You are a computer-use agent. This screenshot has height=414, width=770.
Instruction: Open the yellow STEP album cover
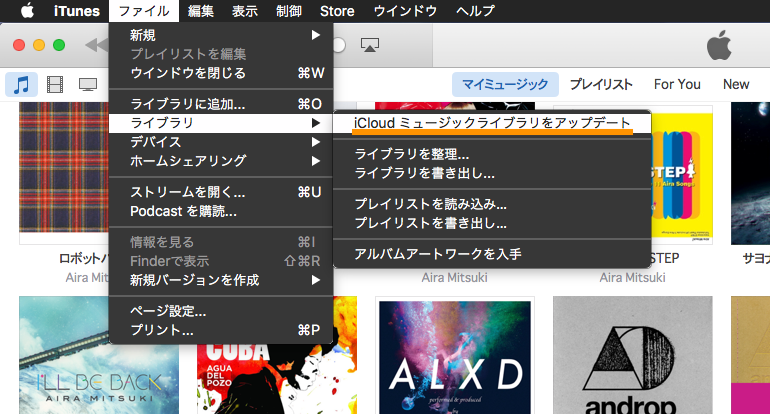click(x=681, y=173)
